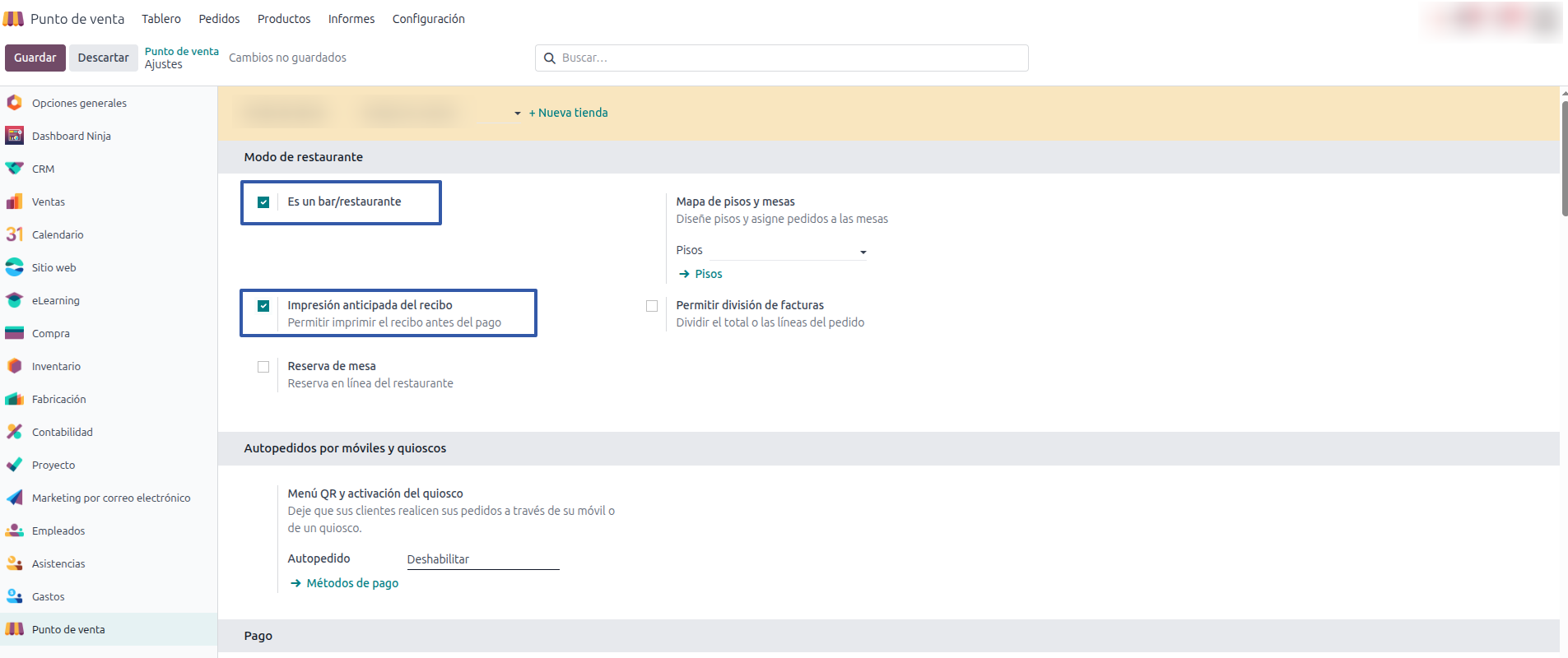Select the Marketing por correo electrónico icon
Image resolution: width=1568 pixels, height=658 pixels.
[14, 498]
